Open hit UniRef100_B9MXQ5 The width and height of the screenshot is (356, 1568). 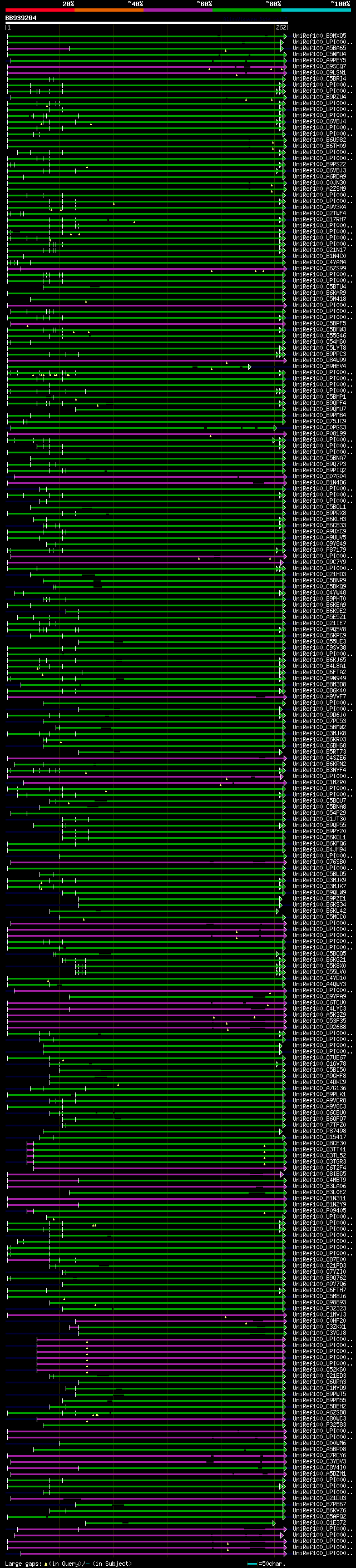point(319,36)
